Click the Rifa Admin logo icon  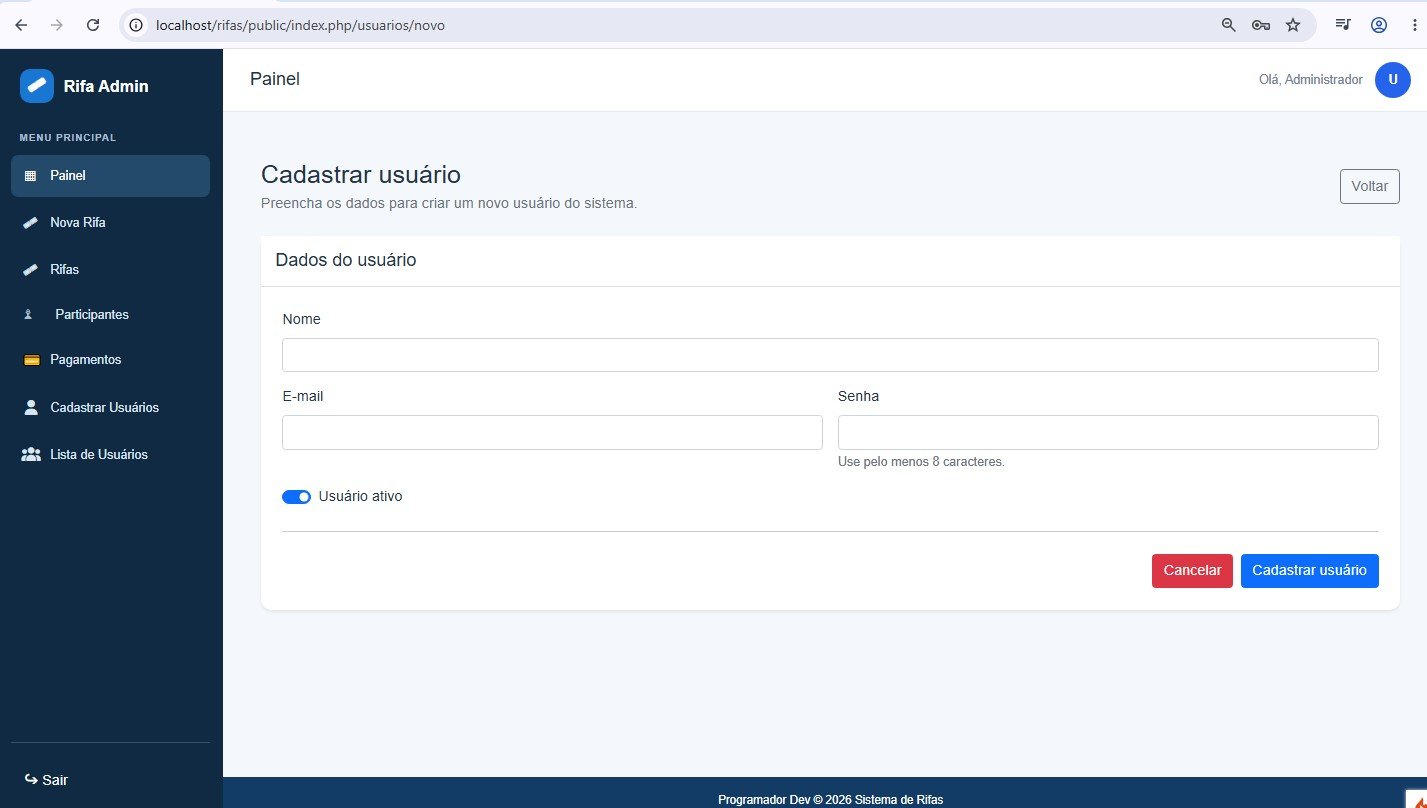pyautogui.click(x=37, y=86)
